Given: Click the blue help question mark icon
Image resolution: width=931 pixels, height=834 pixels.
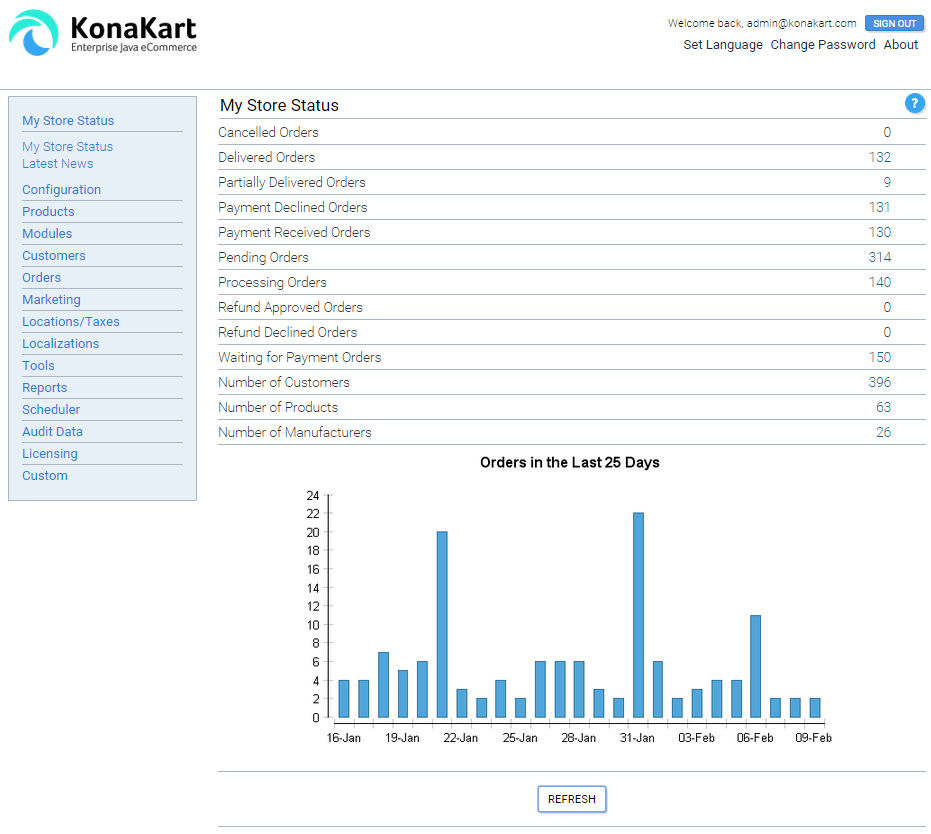Looking at the screenshot, I should (x=914, y=103).
